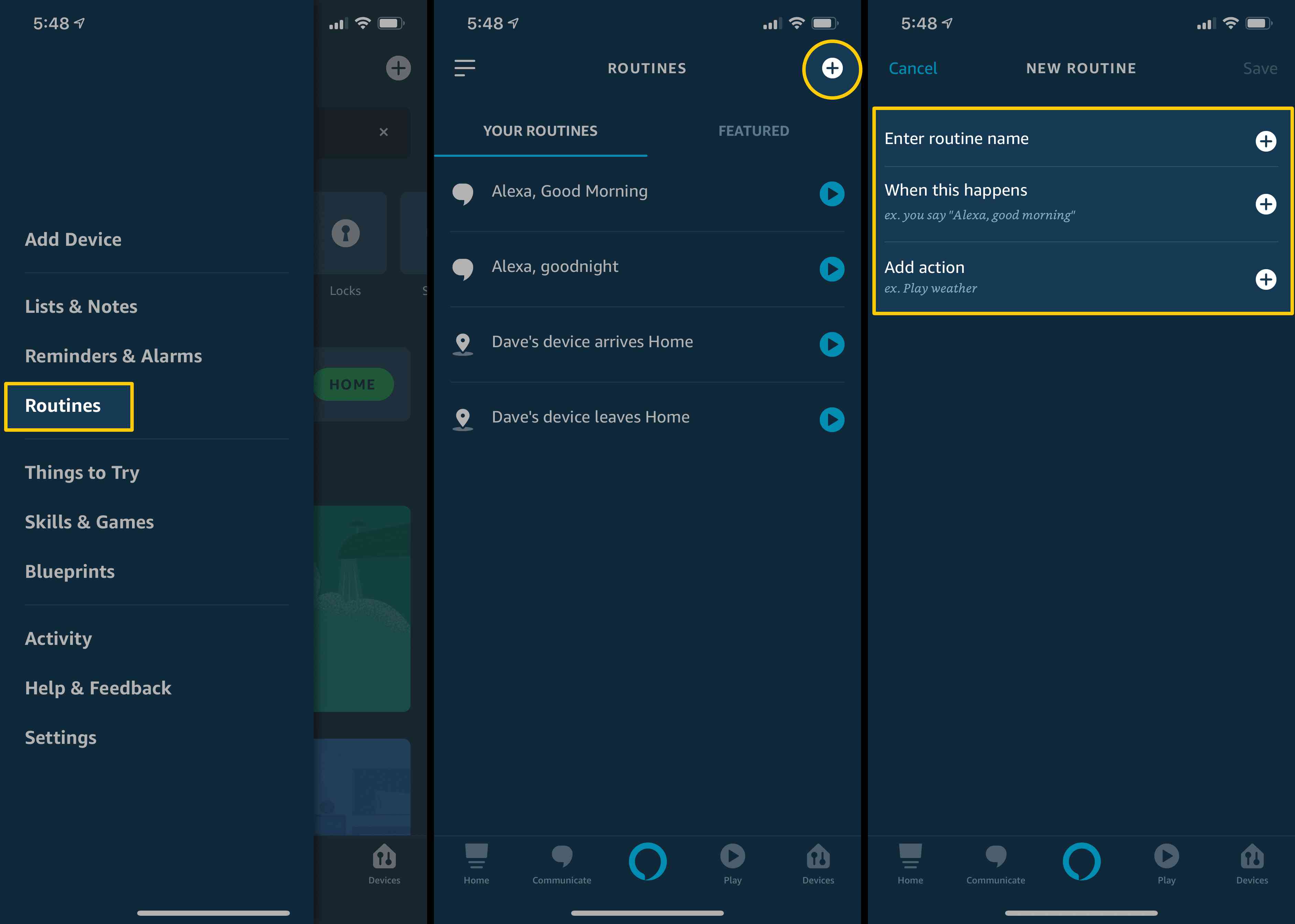Screen dimensions: 1295x924
Task: Open Activity from the side menu
Action: pyautogui.click(x=58, y=639)
